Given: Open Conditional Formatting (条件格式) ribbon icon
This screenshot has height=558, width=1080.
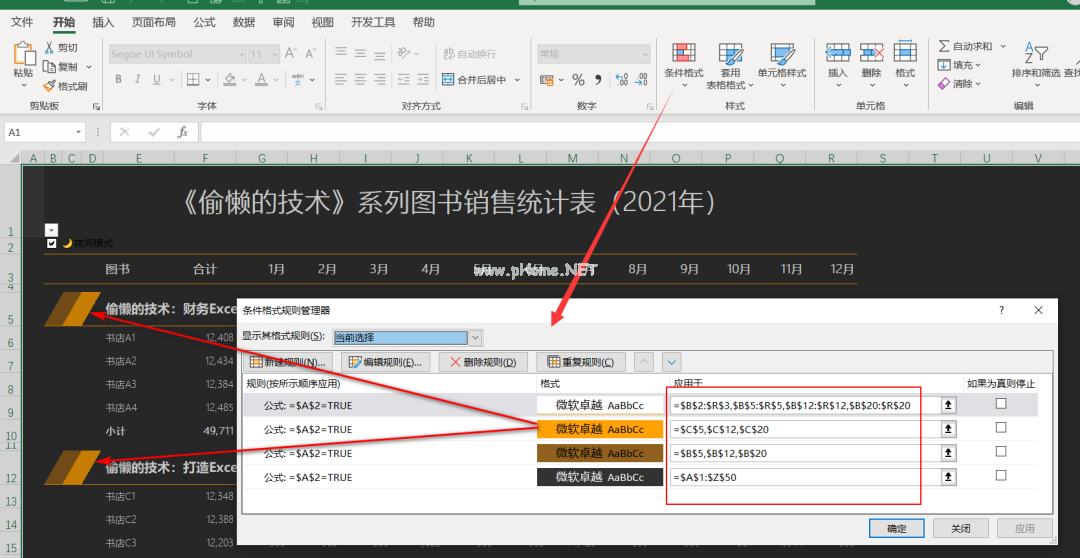Looking at the screenshot, I should (684, 53).
